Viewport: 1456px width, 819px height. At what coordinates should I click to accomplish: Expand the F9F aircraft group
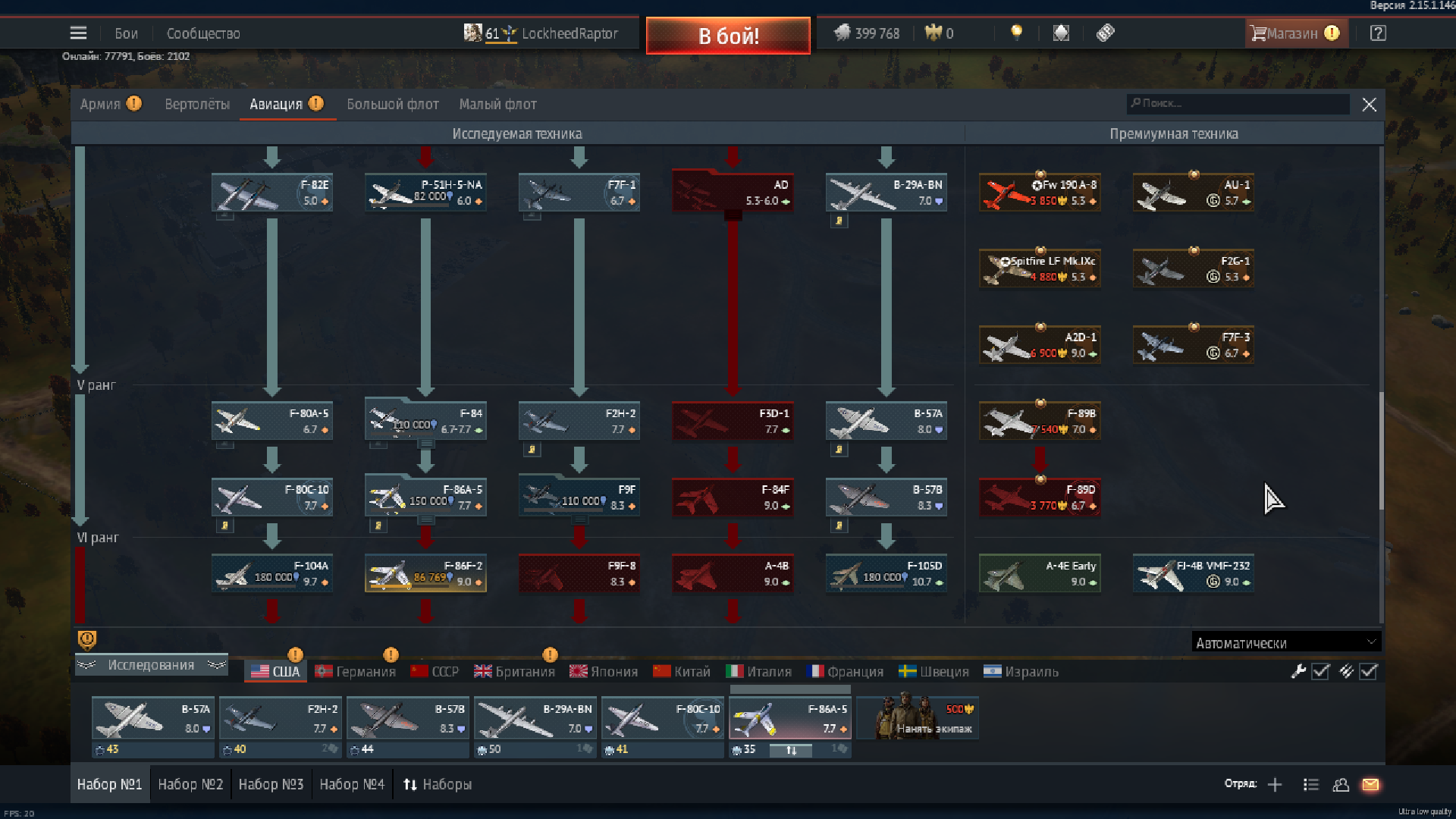pos(579,496)
